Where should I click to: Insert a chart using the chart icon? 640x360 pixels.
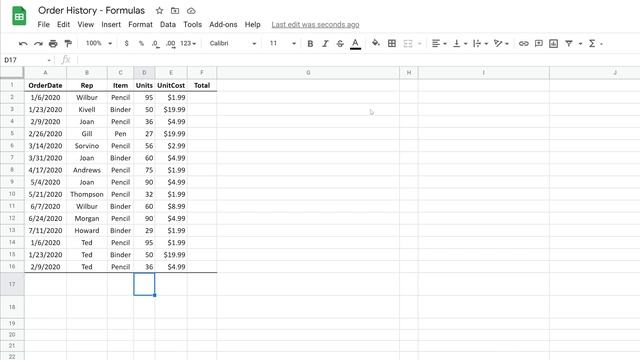(553, 43)
